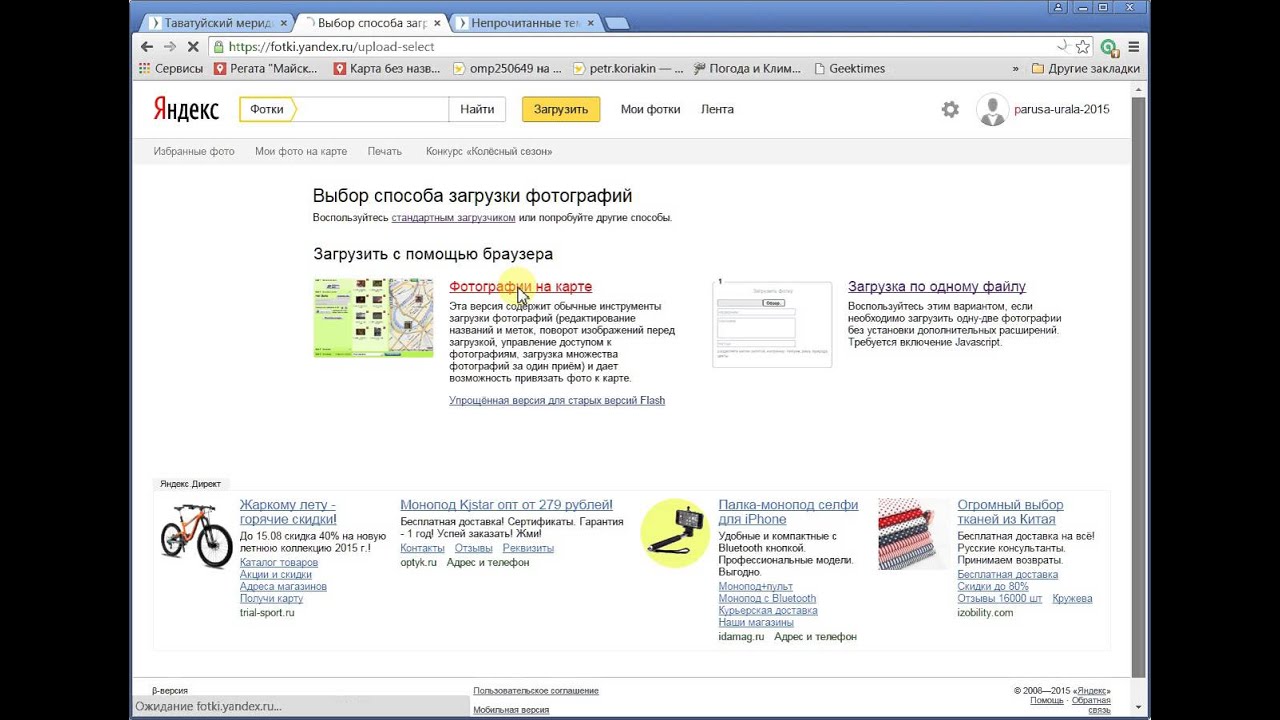The width and height of the screenshot is (1280, 720).
Task: Open Регата "Майск..." bookmark
Action: [265, 69]
